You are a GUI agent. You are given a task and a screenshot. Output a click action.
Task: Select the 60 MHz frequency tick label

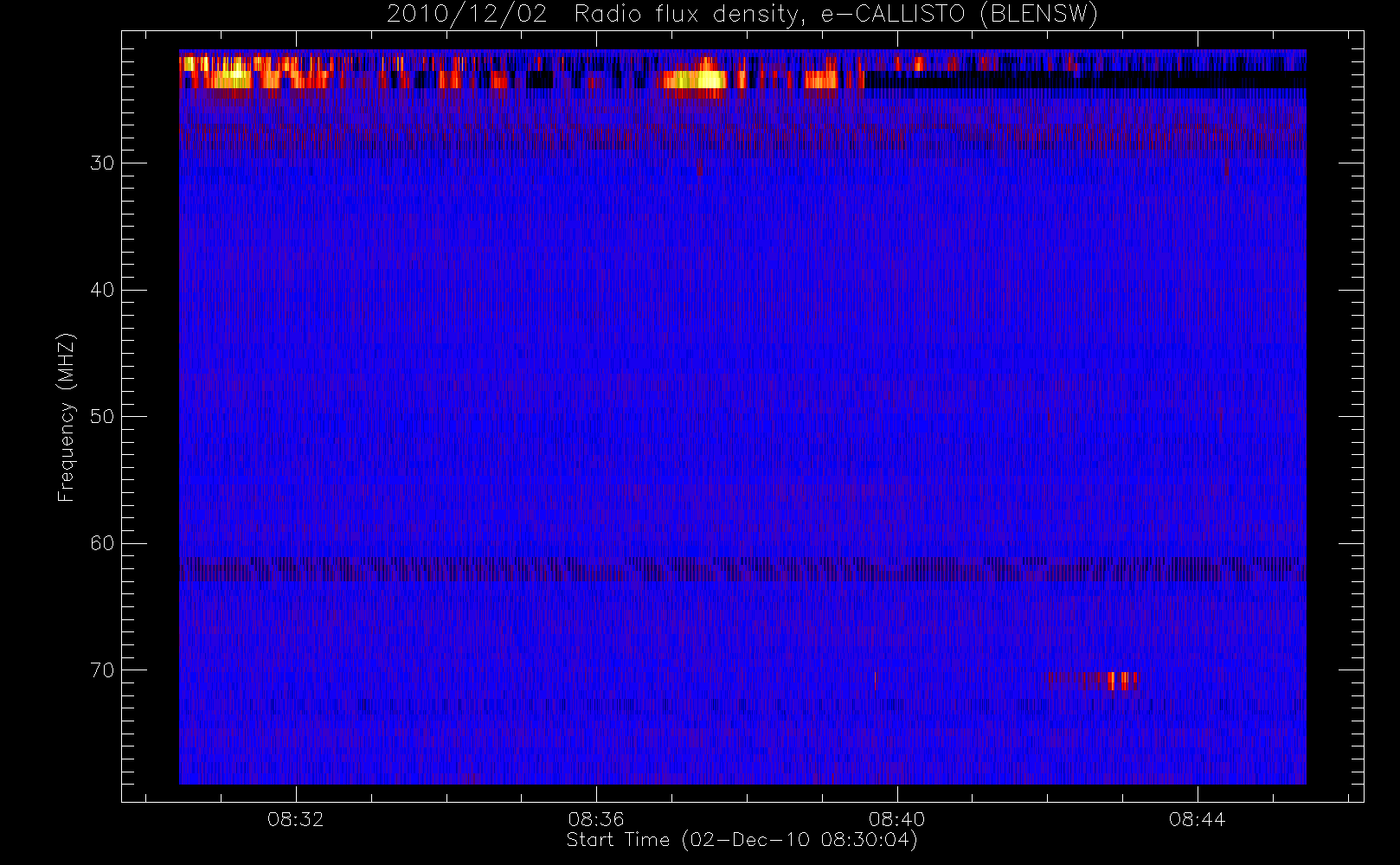click(102, 543)
